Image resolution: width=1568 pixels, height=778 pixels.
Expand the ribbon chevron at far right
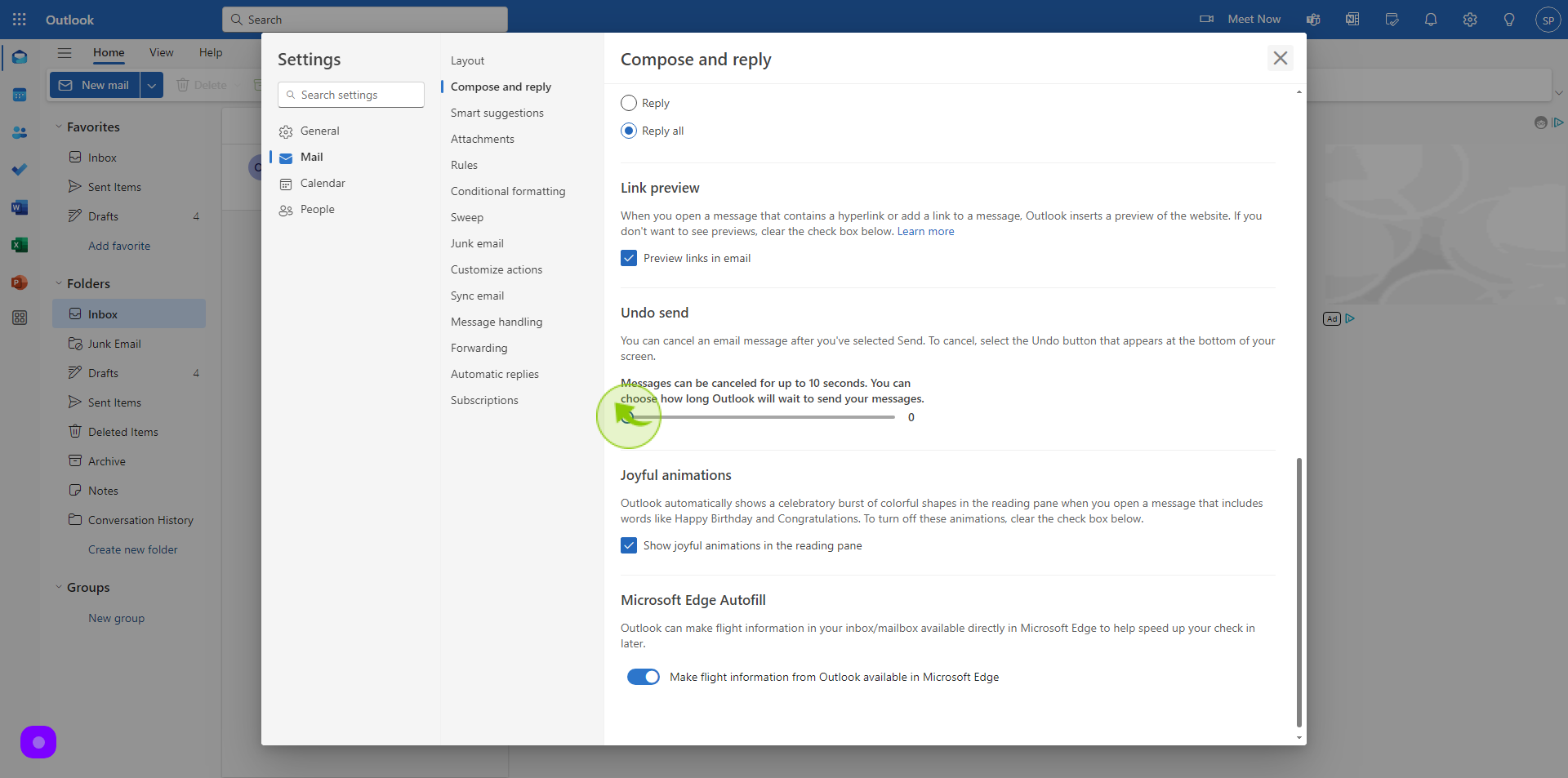(x=1558, y=92)
